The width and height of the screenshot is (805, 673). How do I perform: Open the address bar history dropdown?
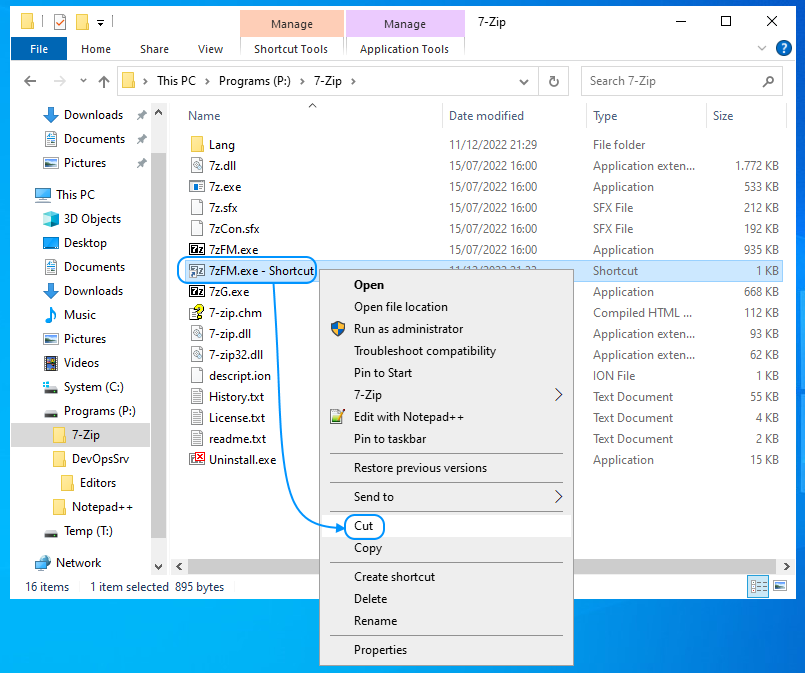coord(524,82)
